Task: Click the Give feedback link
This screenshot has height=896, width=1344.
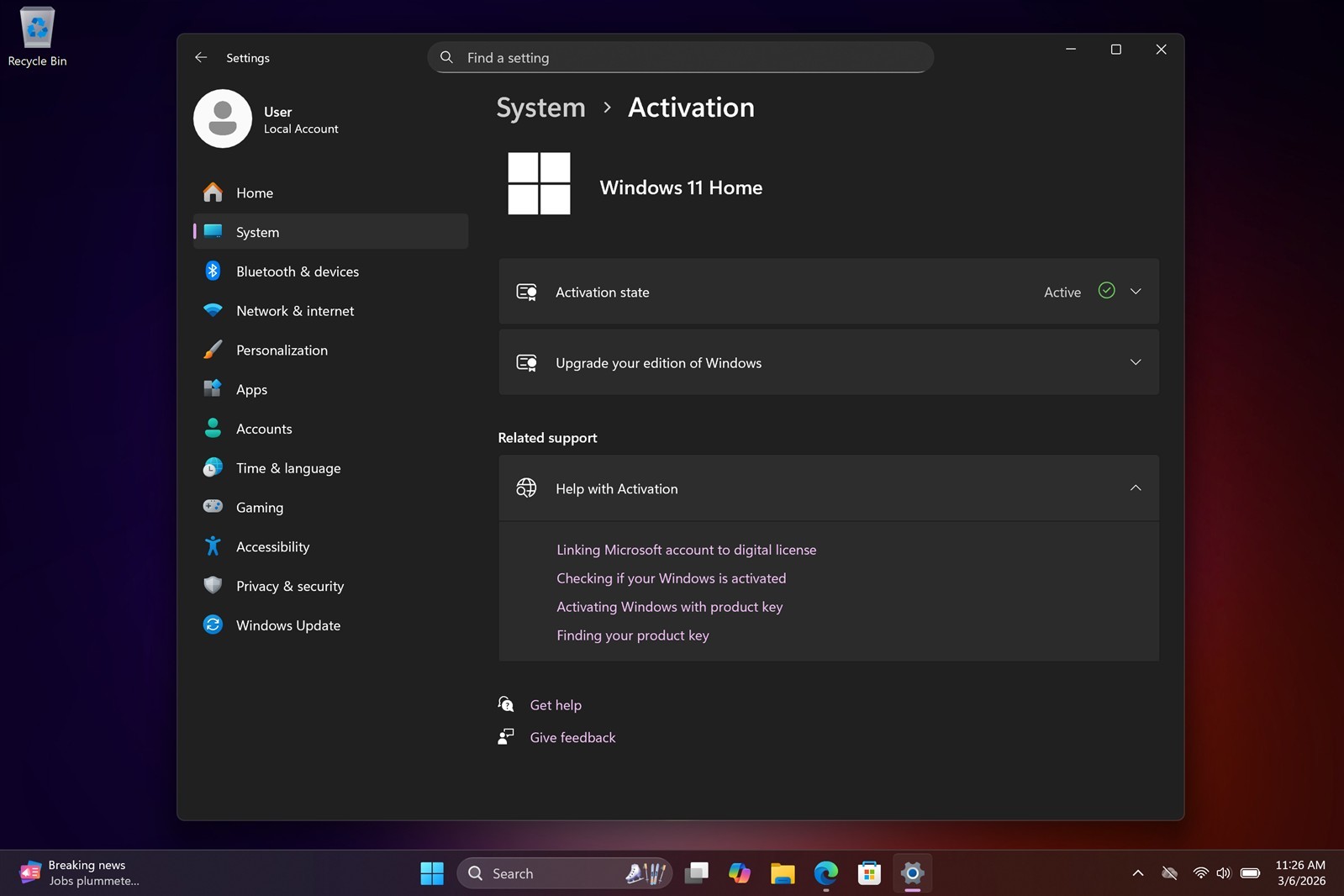Action: (572, 737)
